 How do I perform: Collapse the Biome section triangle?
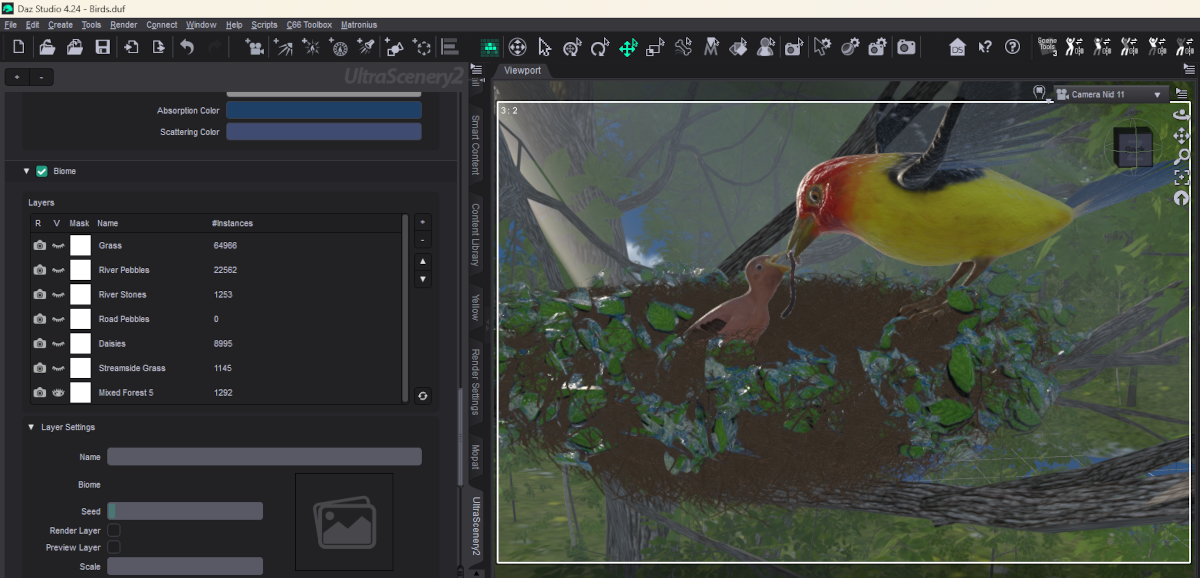coord(27,171)
